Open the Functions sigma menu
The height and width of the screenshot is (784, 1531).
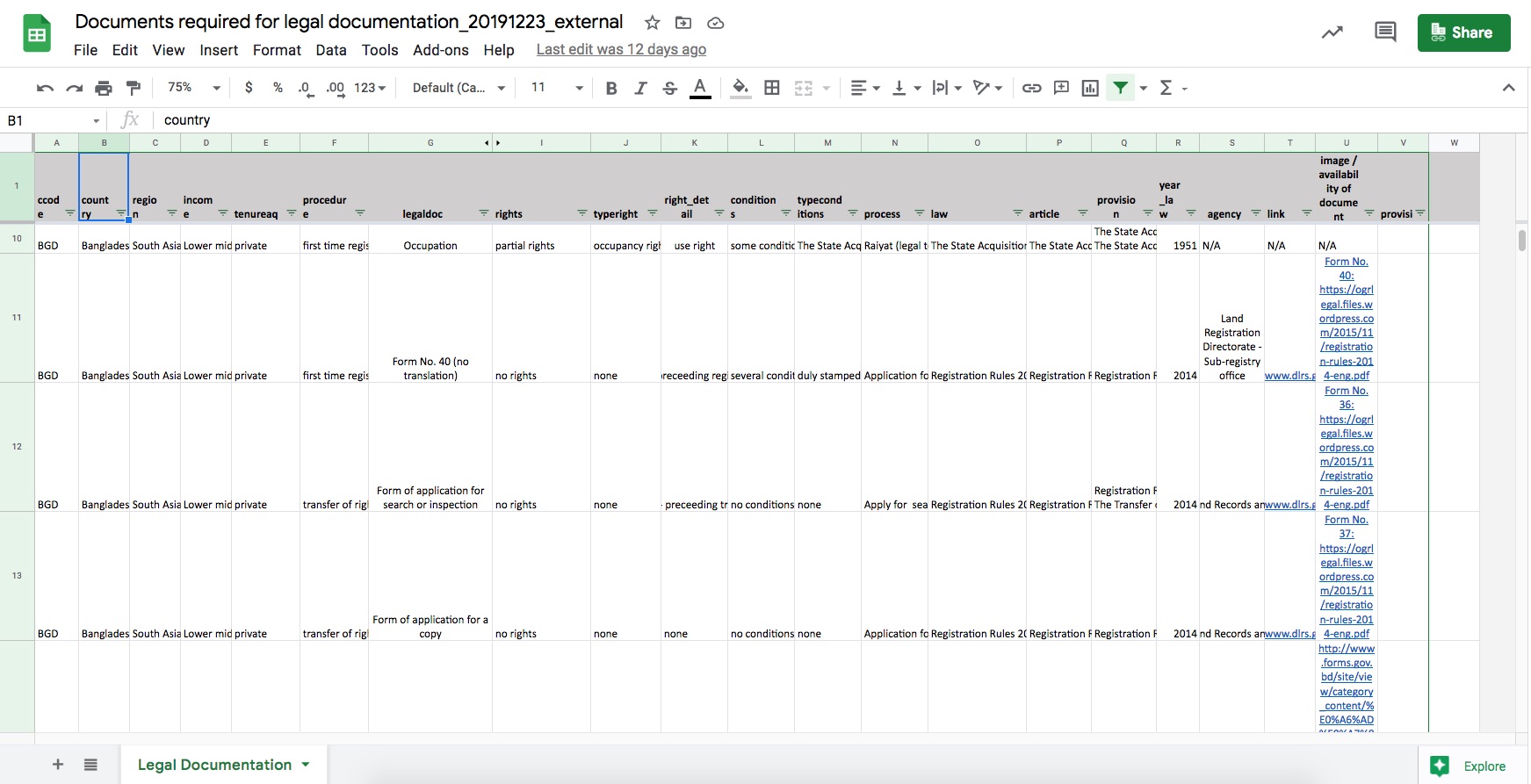[x=1173, y=88]
